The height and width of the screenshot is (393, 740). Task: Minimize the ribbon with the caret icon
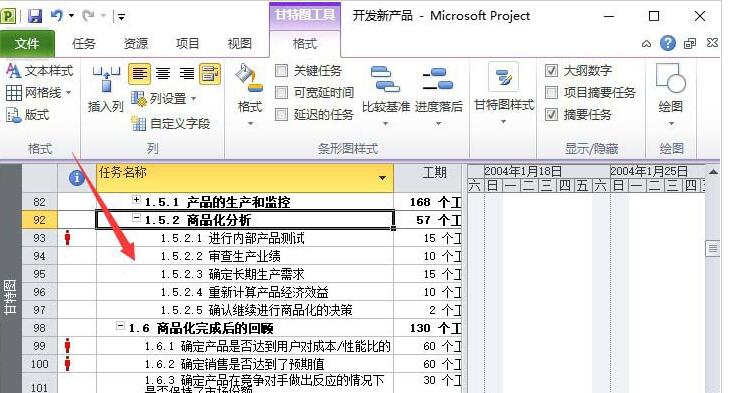point(646,44)
